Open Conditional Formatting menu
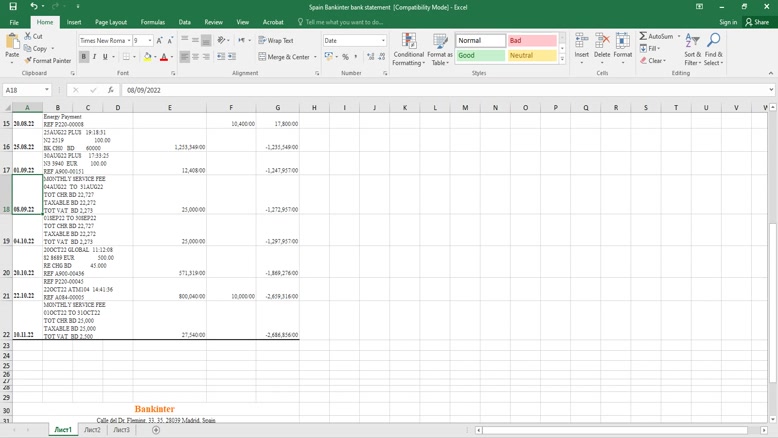 coord(408,50)
